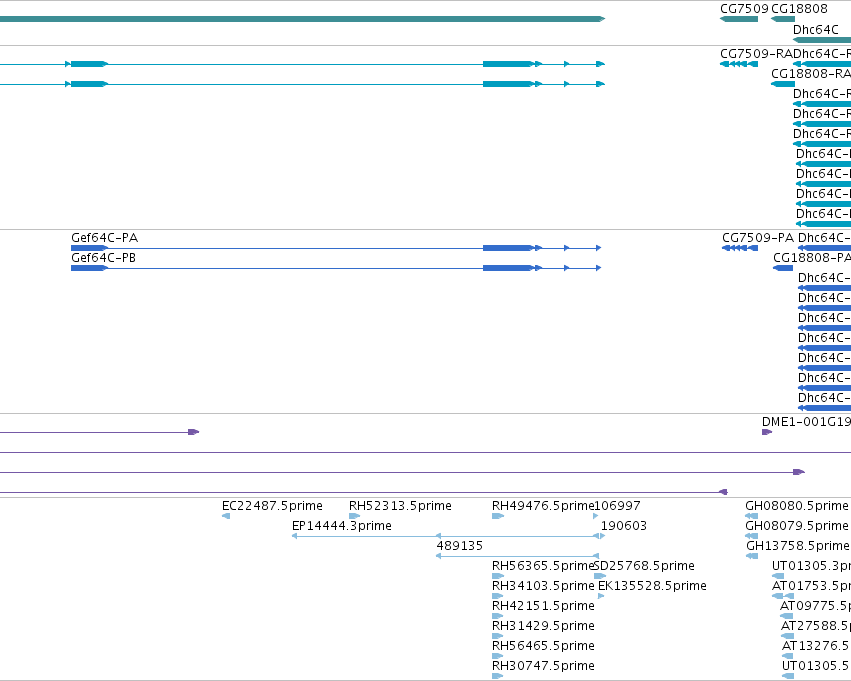This screenshot has width=851, height=681.
Task: Click the Dhc64C gene label in top track
Action: [816, 30]
